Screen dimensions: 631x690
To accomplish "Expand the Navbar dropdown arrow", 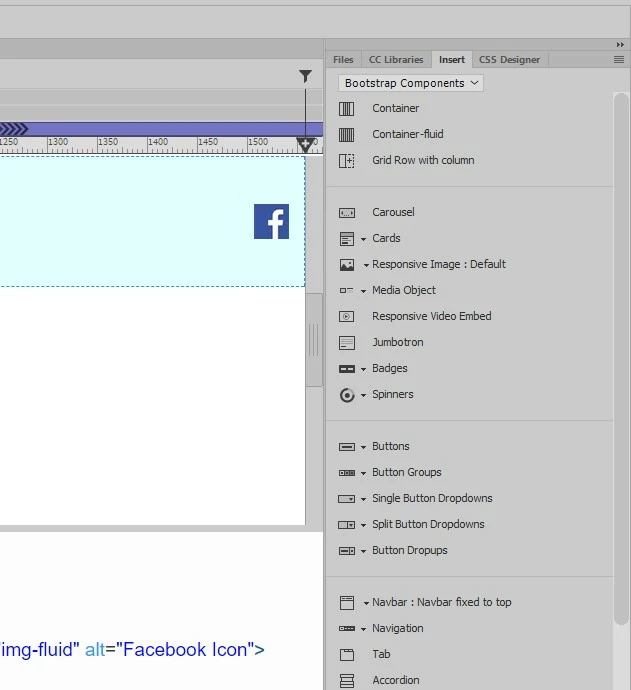I will point(366,603).
